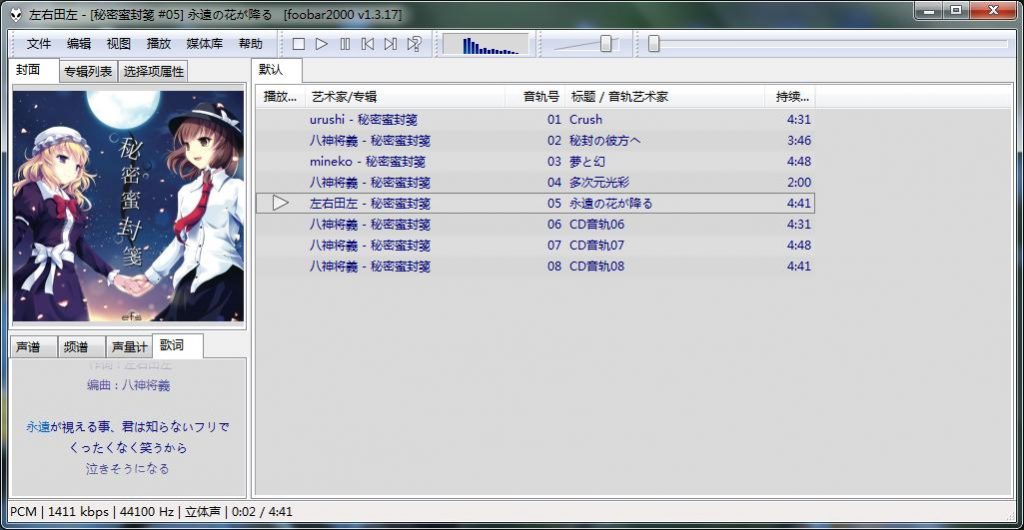Click the seek bar handle
The image size is (1024, 530).
654,44
